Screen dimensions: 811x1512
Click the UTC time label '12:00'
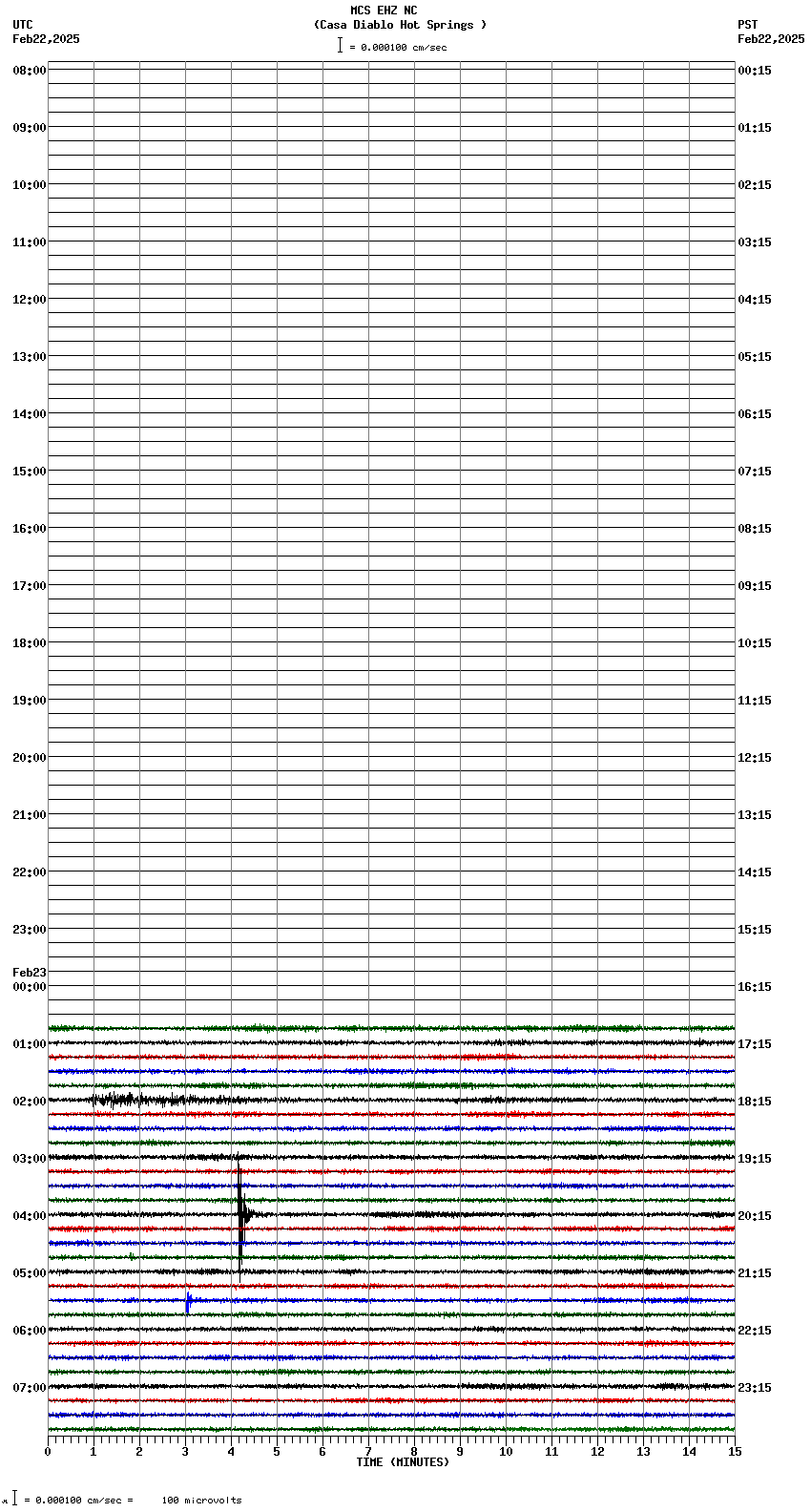[30, 300]
